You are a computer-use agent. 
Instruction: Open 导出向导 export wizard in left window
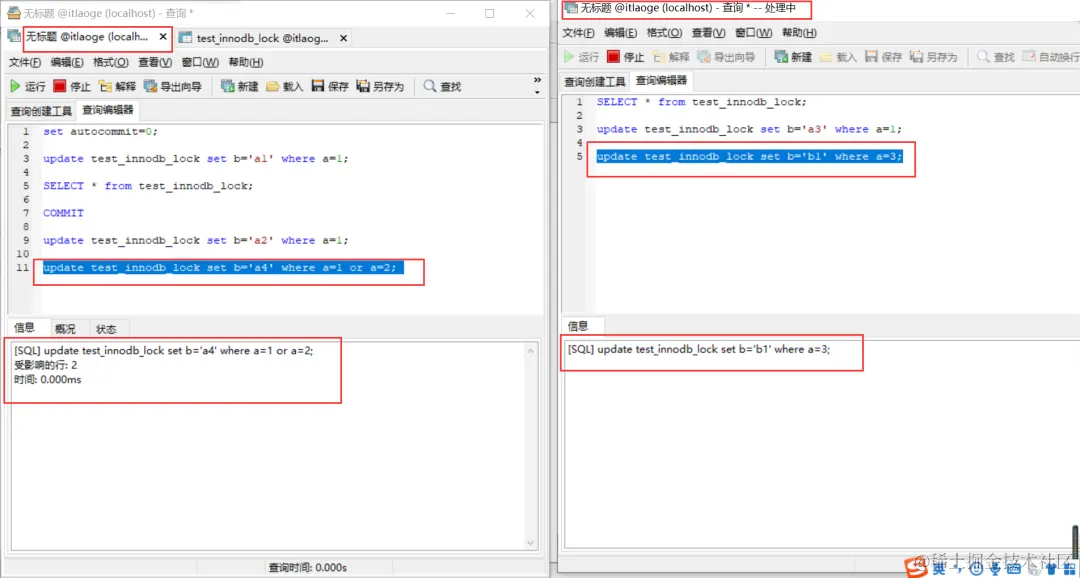(x=173, y=86)
